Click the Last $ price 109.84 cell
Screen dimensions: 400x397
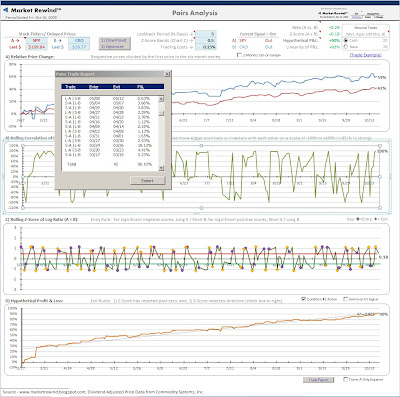coord(36,47)
